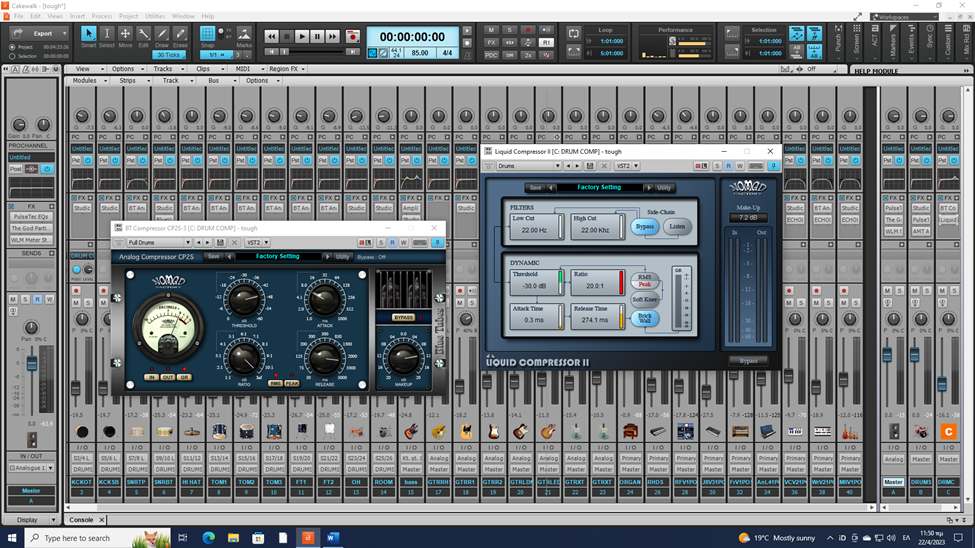Rewind the transport
Viewport: 975px width, 548px height.
(272, 37)
